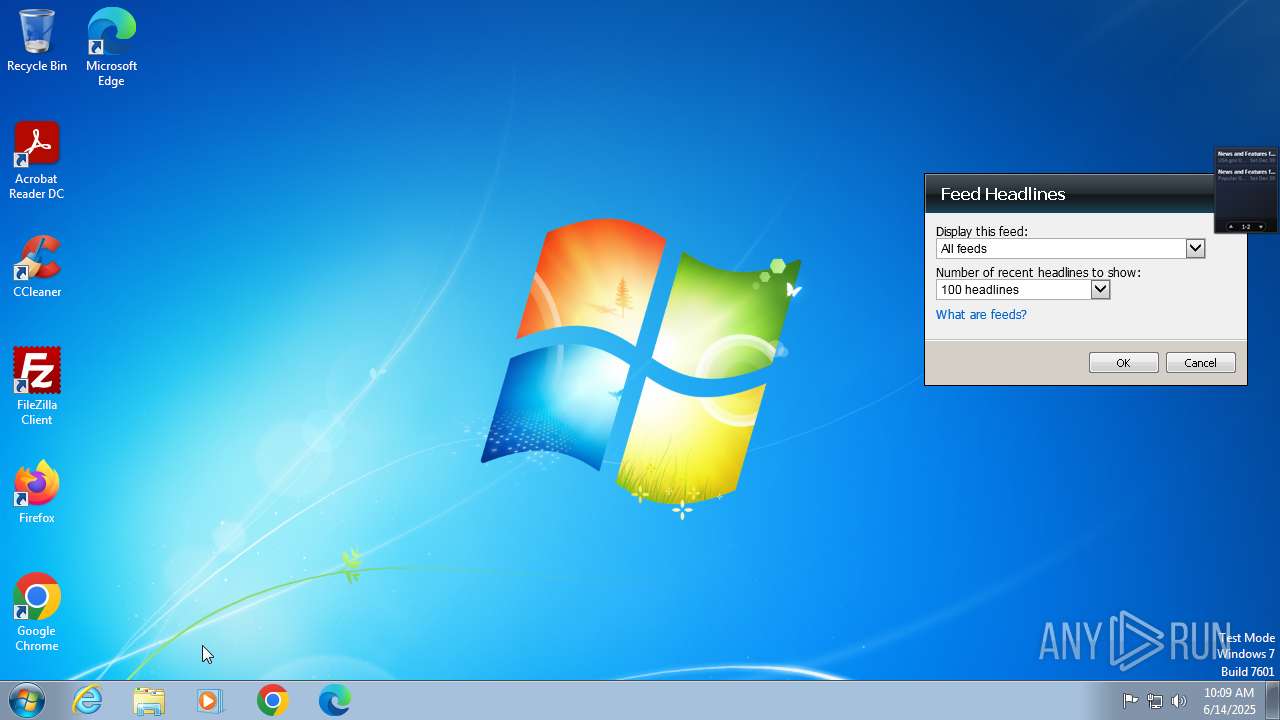This screenshot has height=720, width=1280.
Task: Cancel the Feed Headlines dialog
Action: tap(1200, 363)
